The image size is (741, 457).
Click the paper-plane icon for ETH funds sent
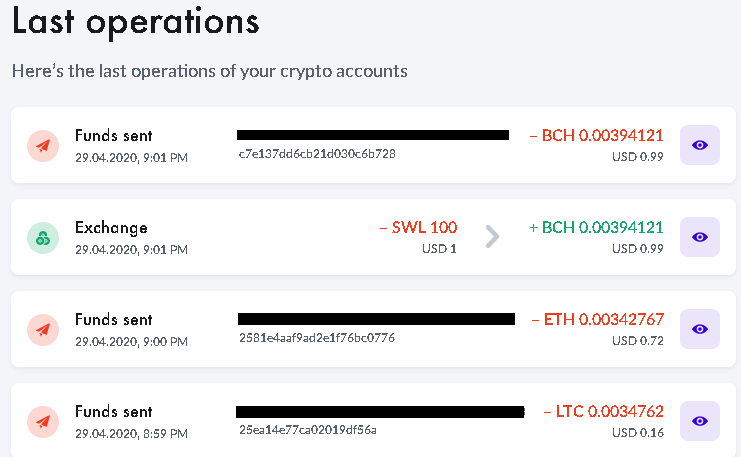[43, 329]
